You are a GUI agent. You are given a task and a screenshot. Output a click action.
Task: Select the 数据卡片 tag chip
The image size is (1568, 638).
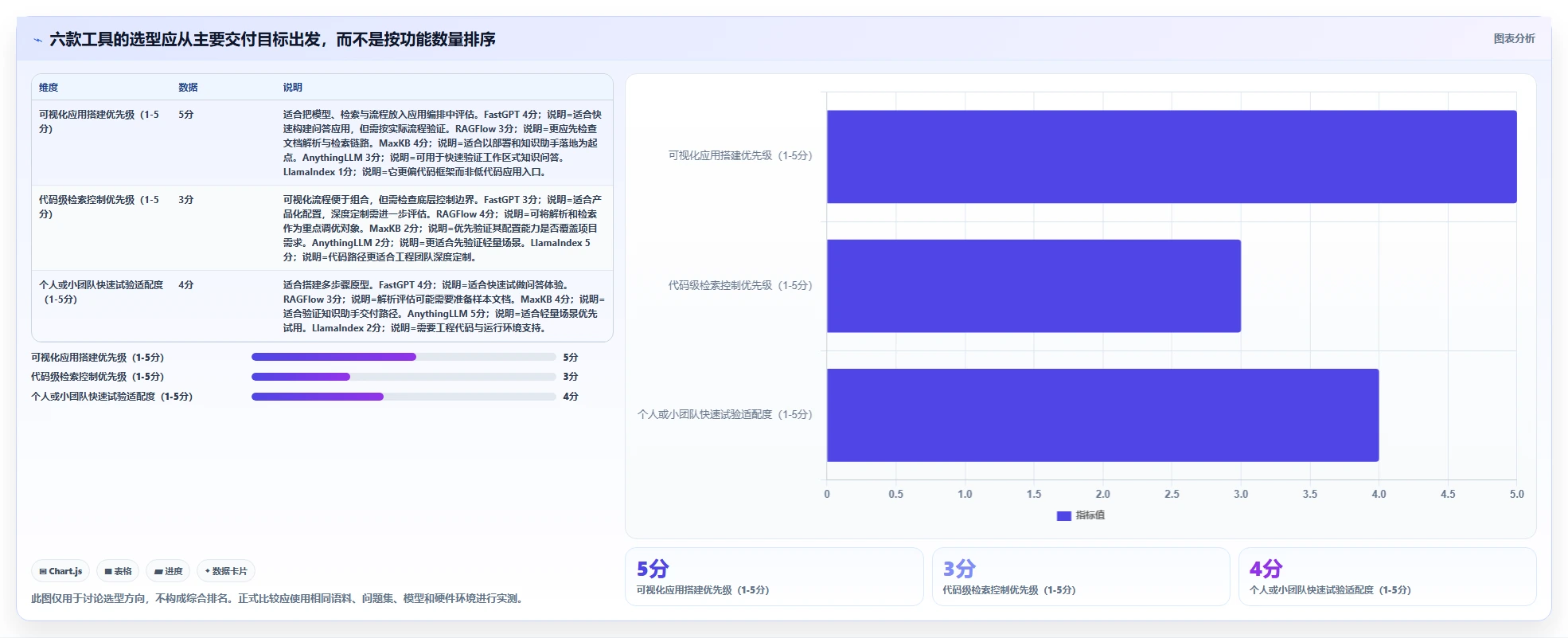click(226, 571)
